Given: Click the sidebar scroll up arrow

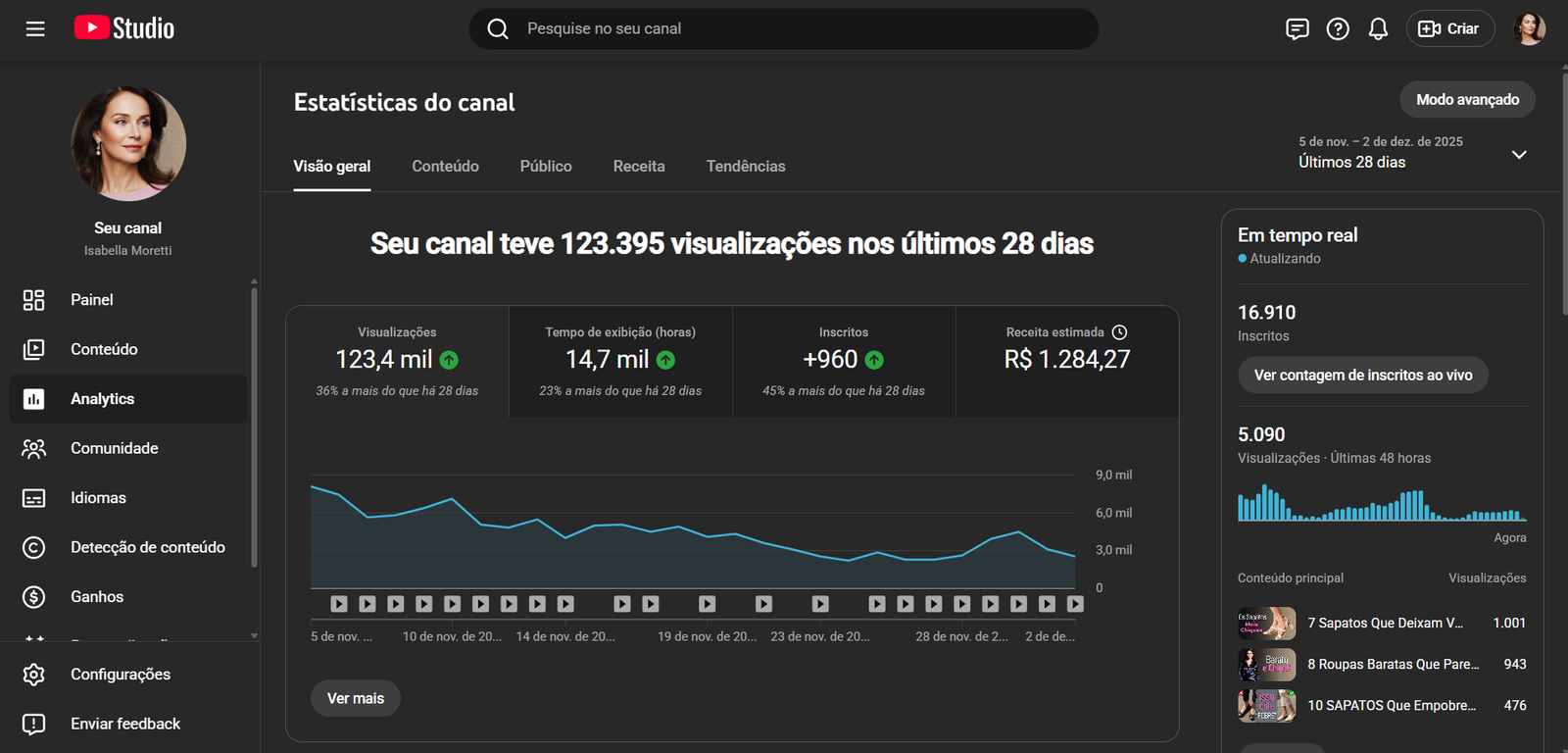Looking at the screenshot, I should click(254, 281).
